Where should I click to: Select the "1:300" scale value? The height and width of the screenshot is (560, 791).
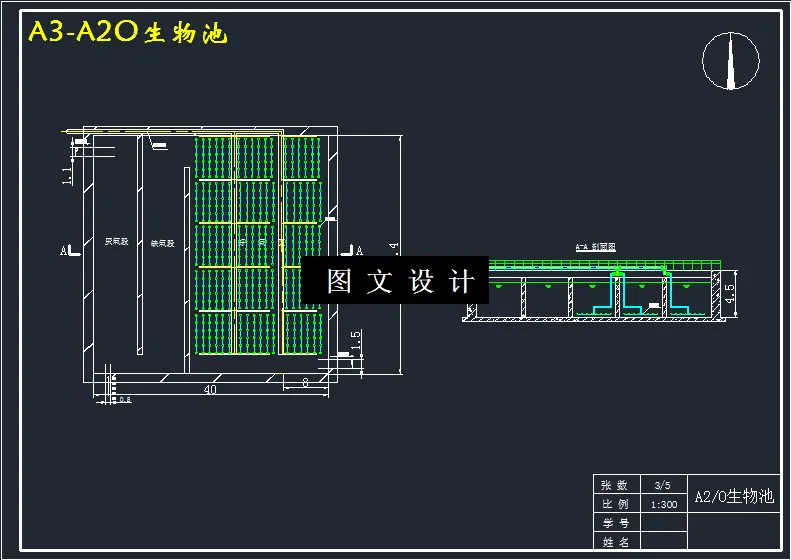tap(663, 503)
